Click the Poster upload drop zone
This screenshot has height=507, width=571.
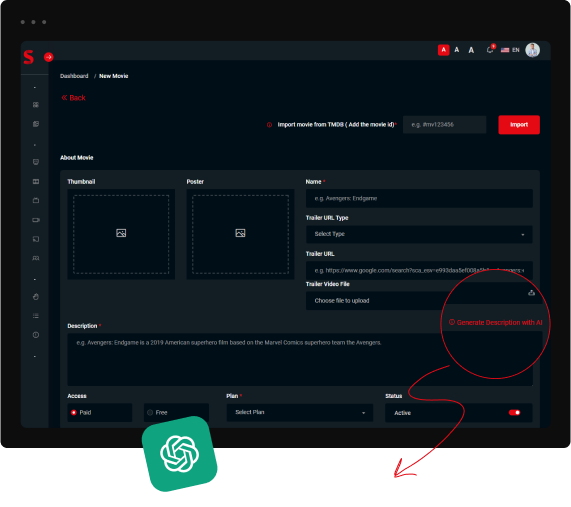pyautogui.click(x=240, y=234)
